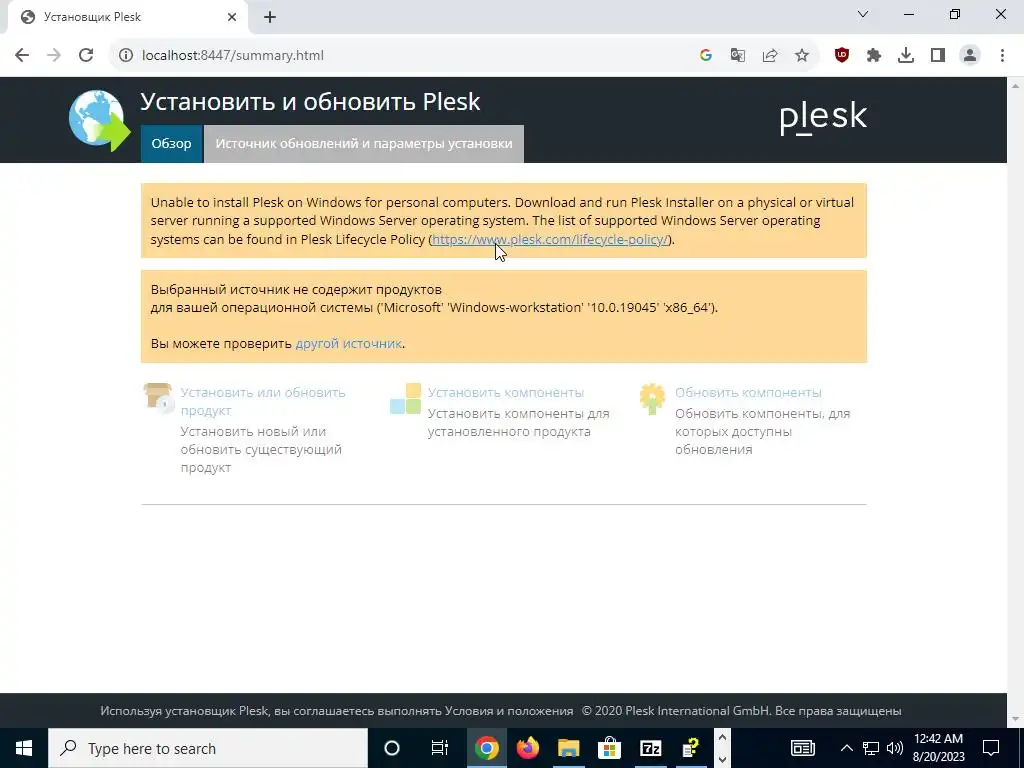The height and width of the screenshot is (768, 1024).
Task: Click Обновить компоненты link
Action: [748, 392]
